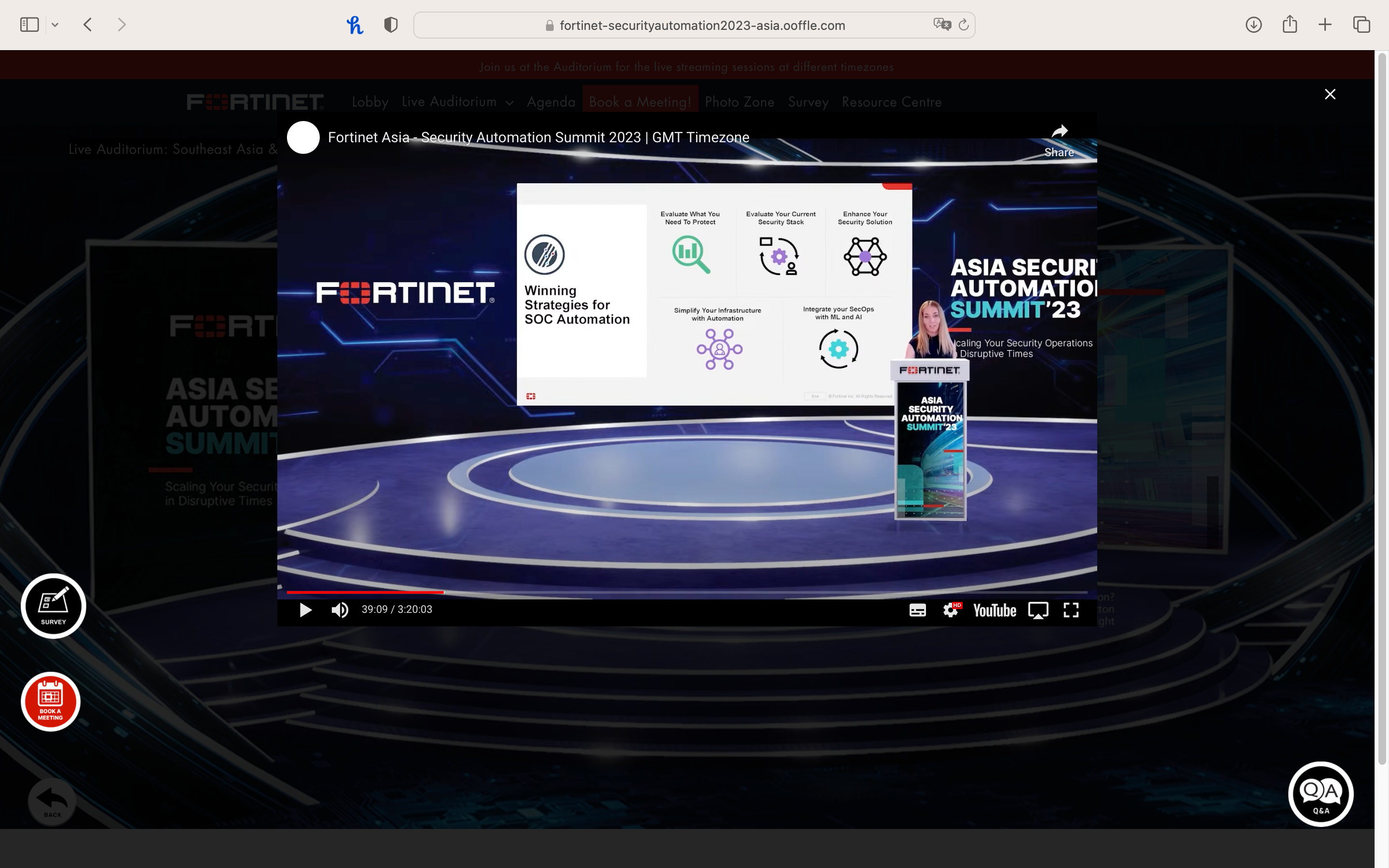The width and height of the screenshot is (1389, 868).
Task: Show Safari tab overview
Action: click(x=1362, y=25)
